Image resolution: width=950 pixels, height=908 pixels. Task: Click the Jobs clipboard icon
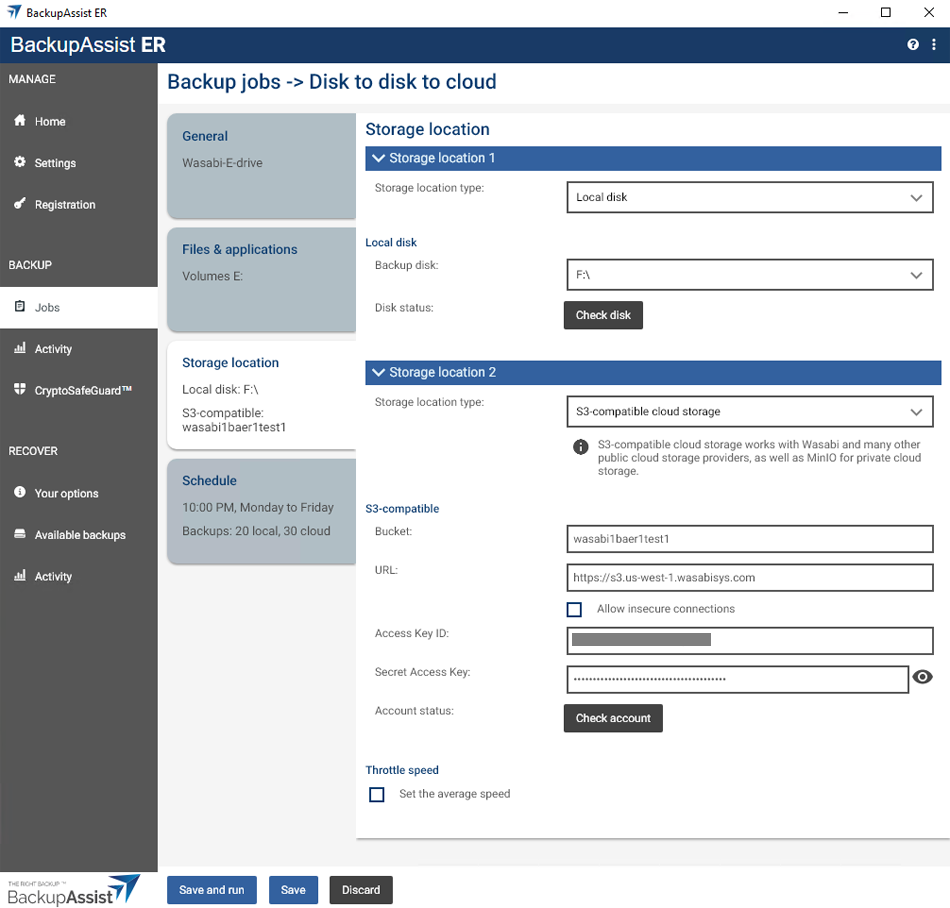click(20, 307)
